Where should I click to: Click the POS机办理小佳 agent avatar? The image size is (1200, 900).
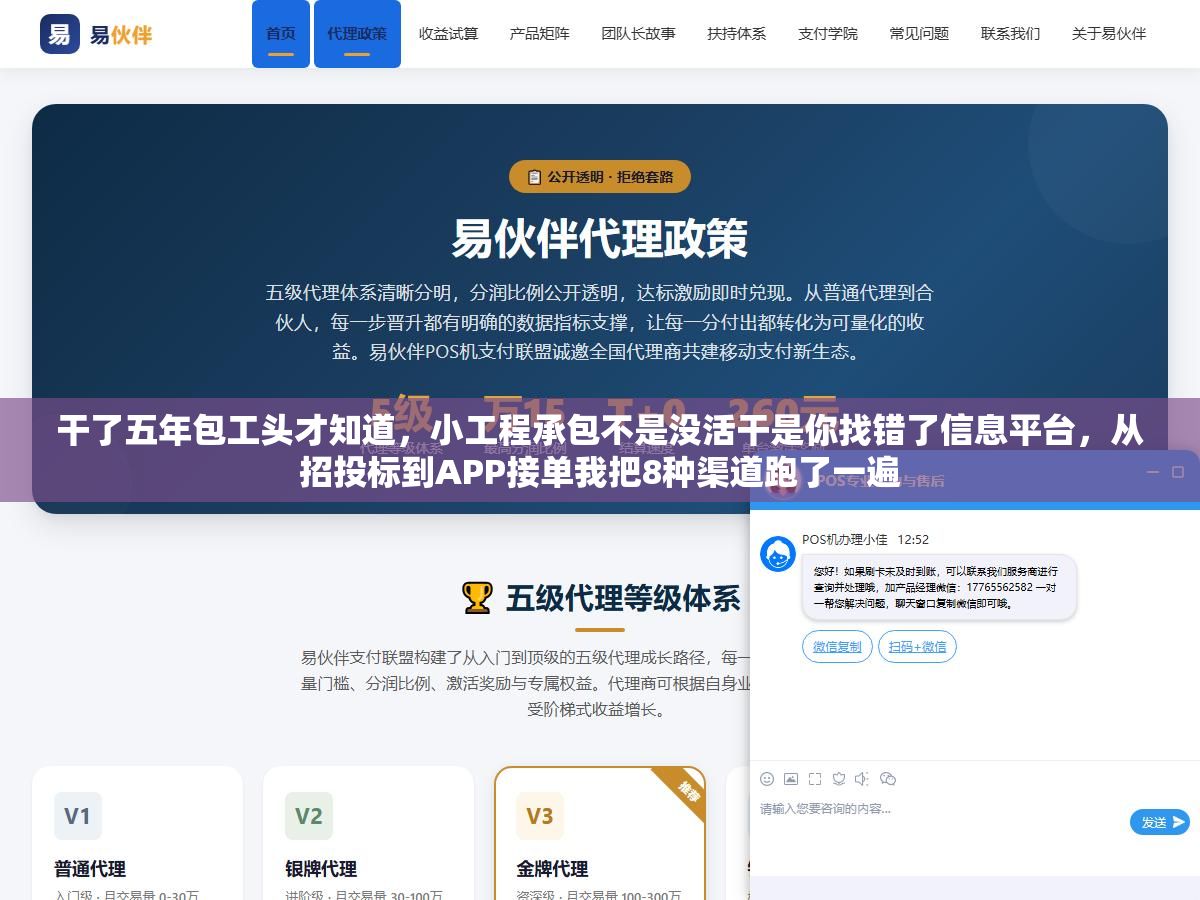coord(778,554)
